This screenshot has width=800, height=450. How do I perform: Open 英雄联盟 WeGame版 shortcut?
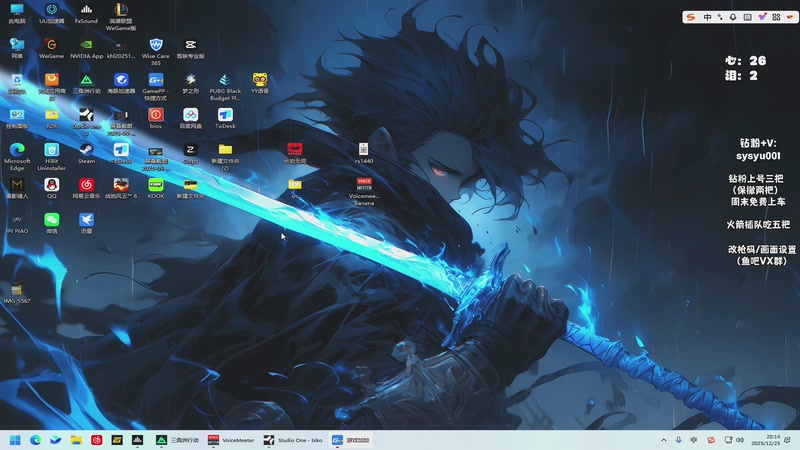[x=121, y=17]
